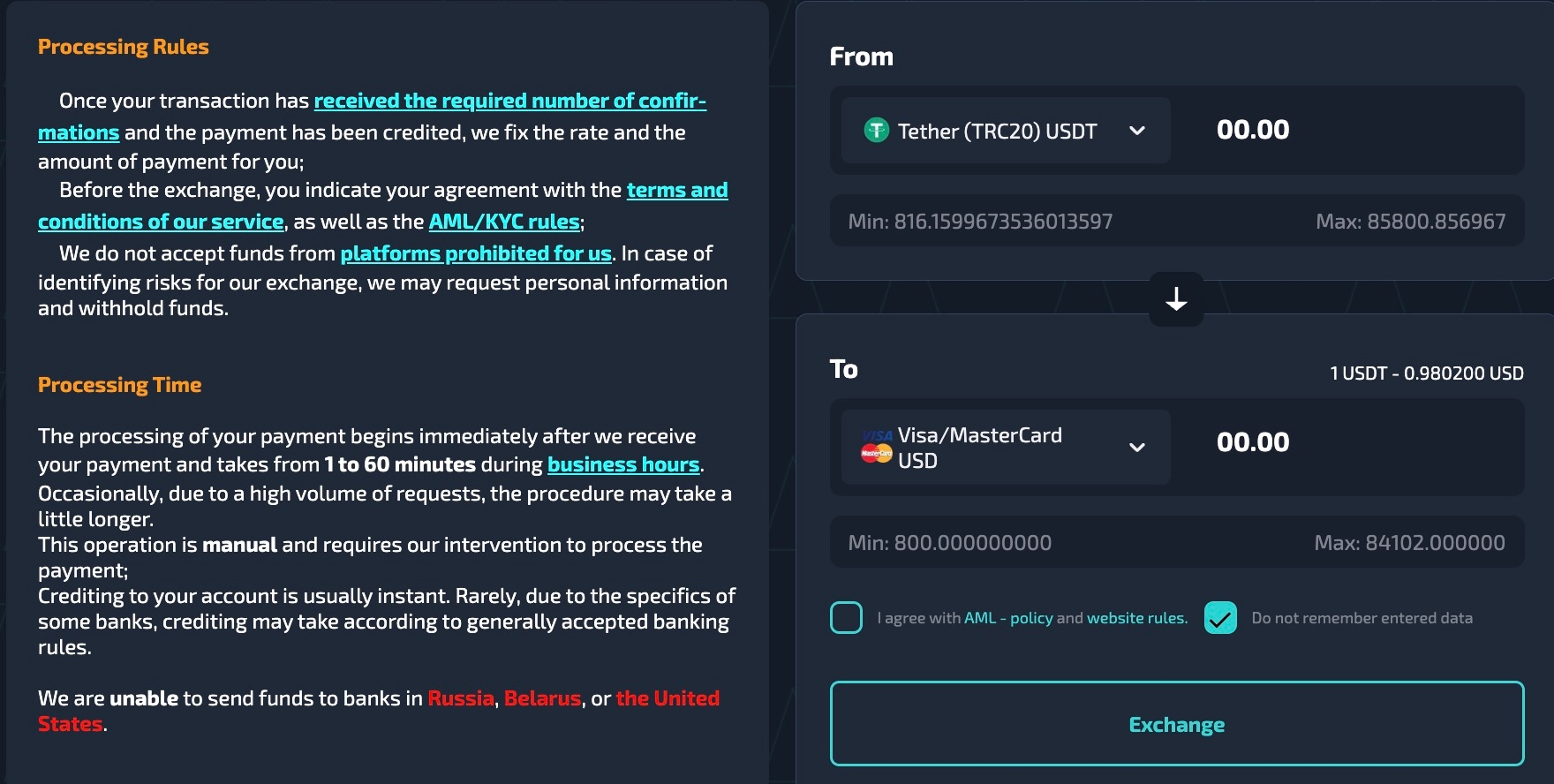This screenshot has width=1554, height=784.
Task: Uncheck 'Do not remember entered data'
Action: (1220, 618)
